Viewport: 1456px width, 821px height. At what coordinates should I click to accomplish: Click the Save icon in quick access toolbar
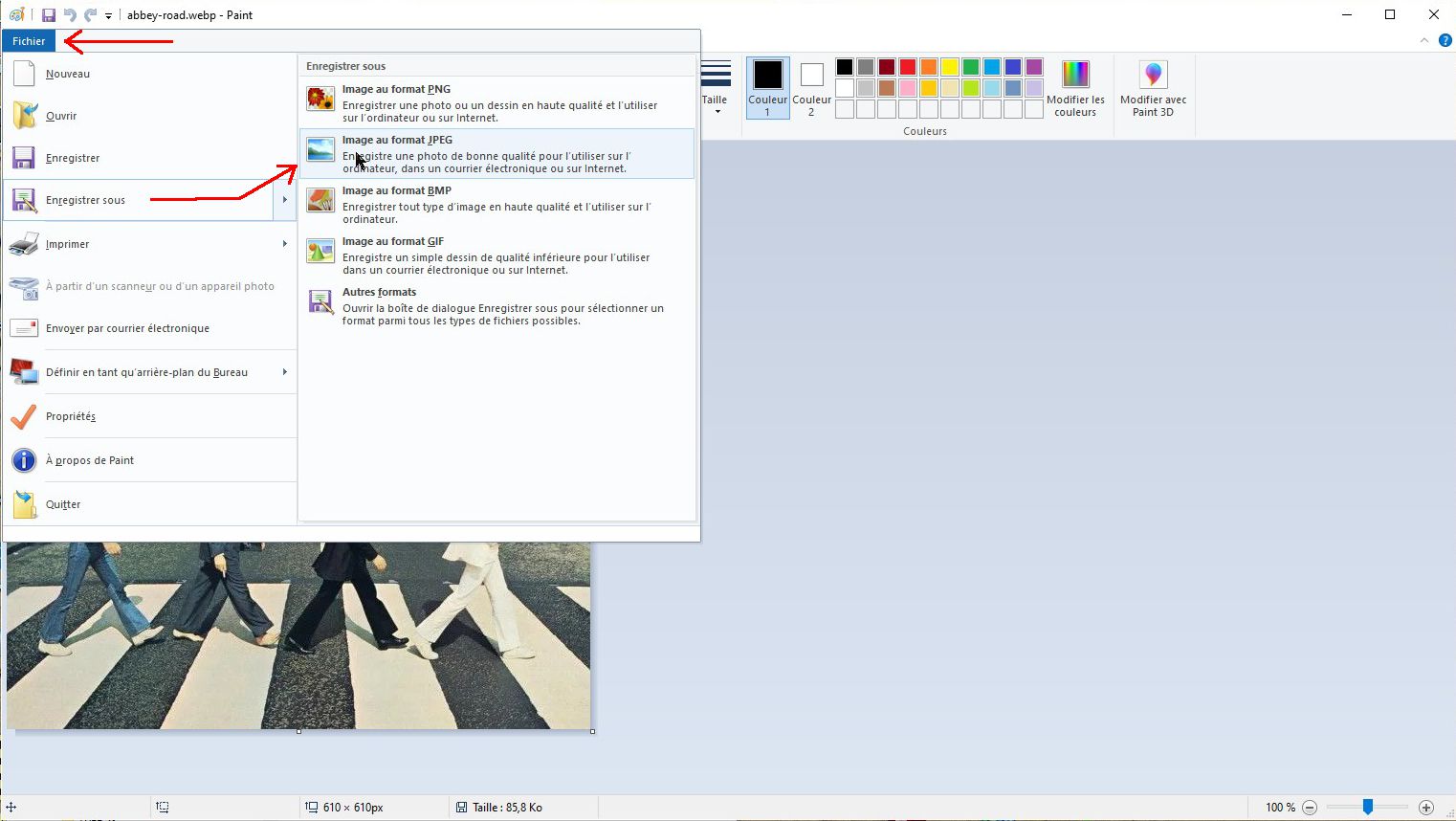49,15
